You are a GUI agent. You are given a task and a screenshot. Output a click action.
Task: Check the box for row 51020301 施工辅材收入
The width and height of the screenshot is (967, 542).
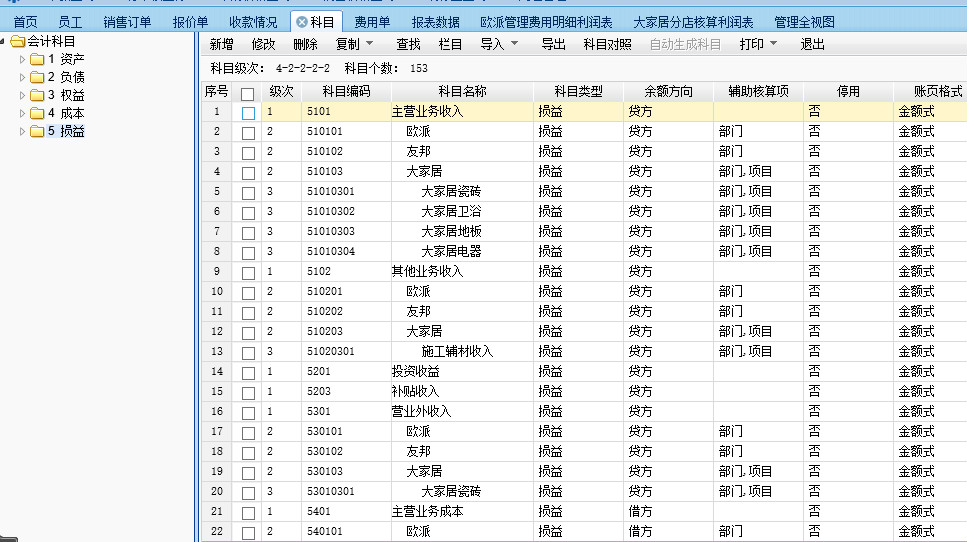248,353
